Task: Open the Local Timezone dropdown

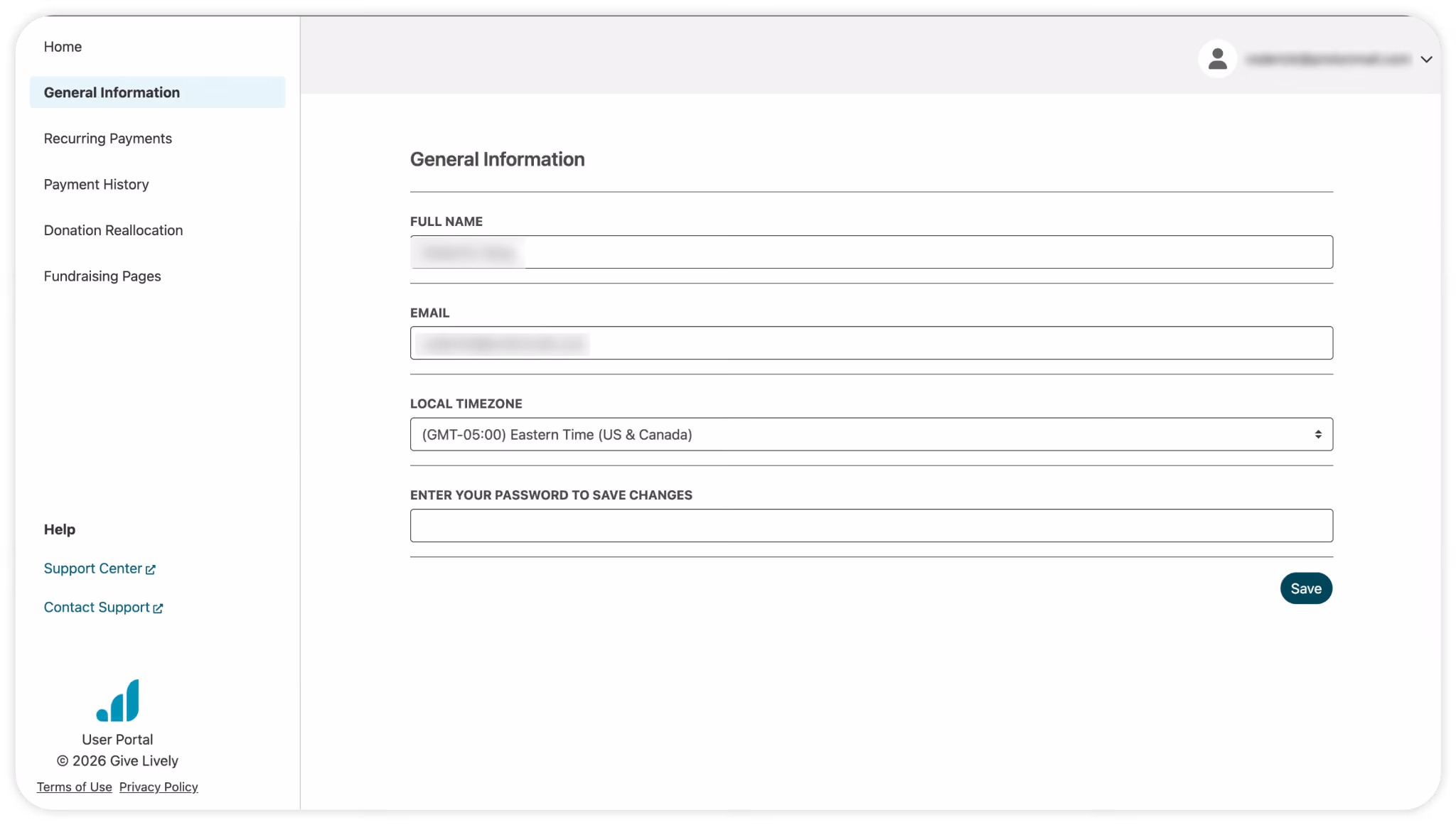Action: coord(871,434)
